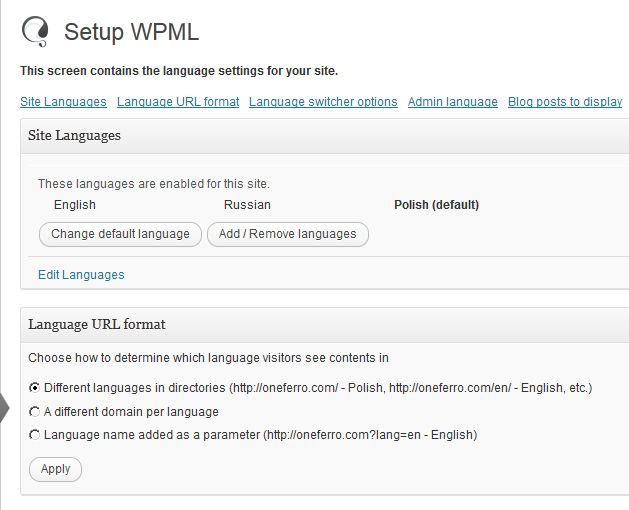
Task: Click the Setup WPML page heading
Action: 131,32
